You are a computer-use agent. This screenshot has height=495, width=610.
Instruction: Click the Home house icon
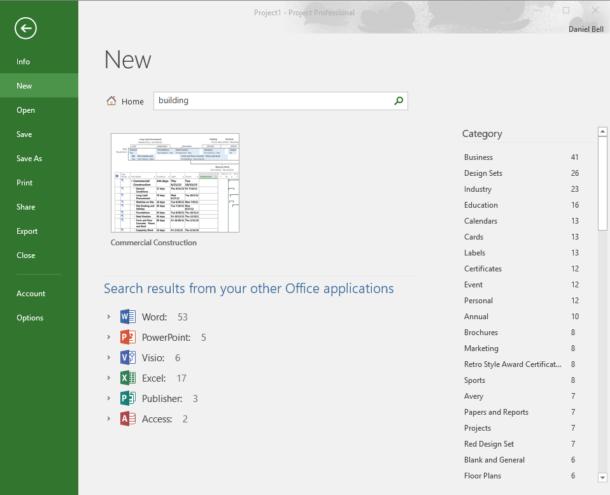tap(111, 101)
